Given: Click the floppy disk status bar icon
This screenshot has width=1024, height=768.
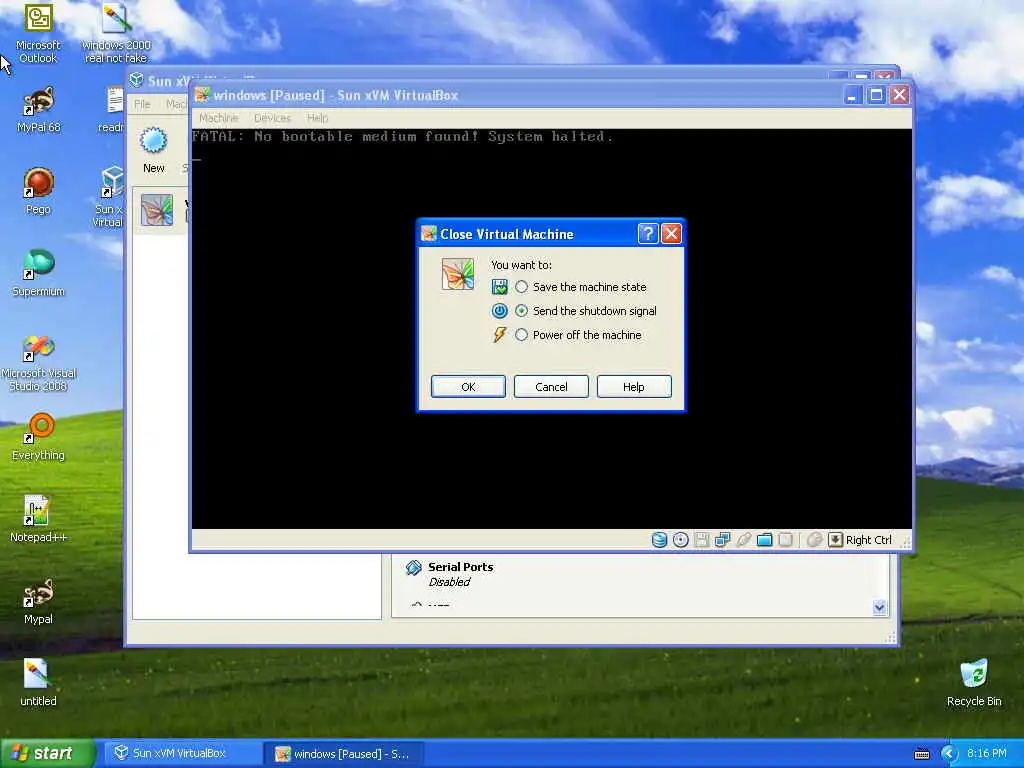Looking at the screenshot, I should (x=701, y=539).
